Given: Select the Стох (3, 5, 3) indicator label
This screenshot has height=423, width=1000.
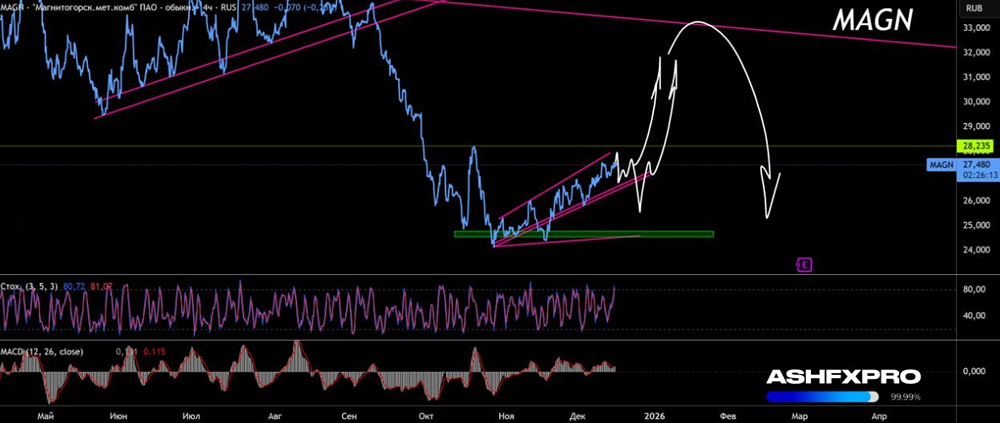Looking at the screenshot, I should pyautogui.click(x=28, y=287).
